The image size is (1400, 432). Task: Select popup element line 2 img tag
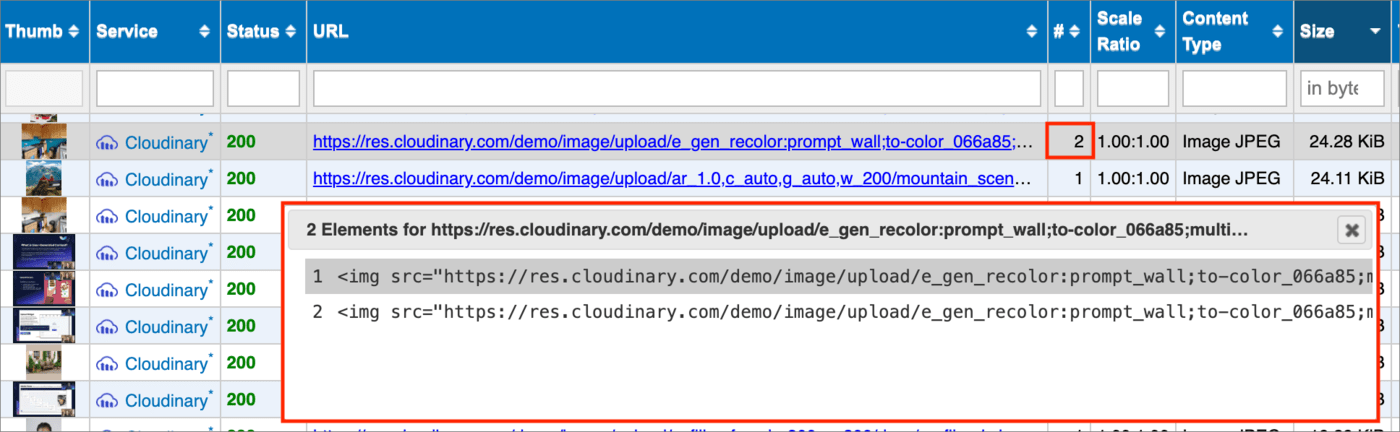click(x=838, y=312)
